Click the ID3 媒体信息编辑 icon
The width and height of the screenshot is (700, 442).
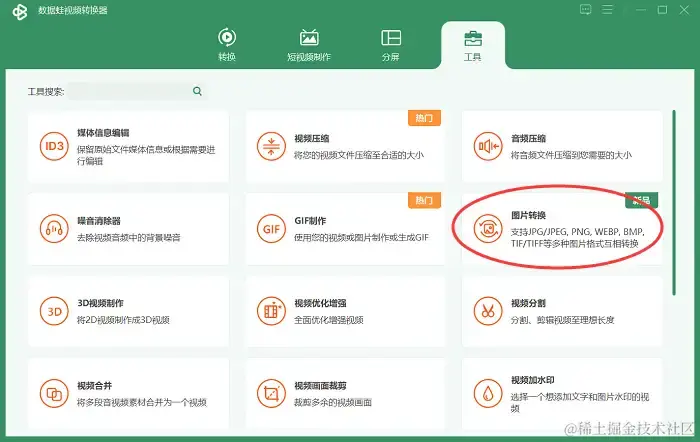tap(54, 146)
